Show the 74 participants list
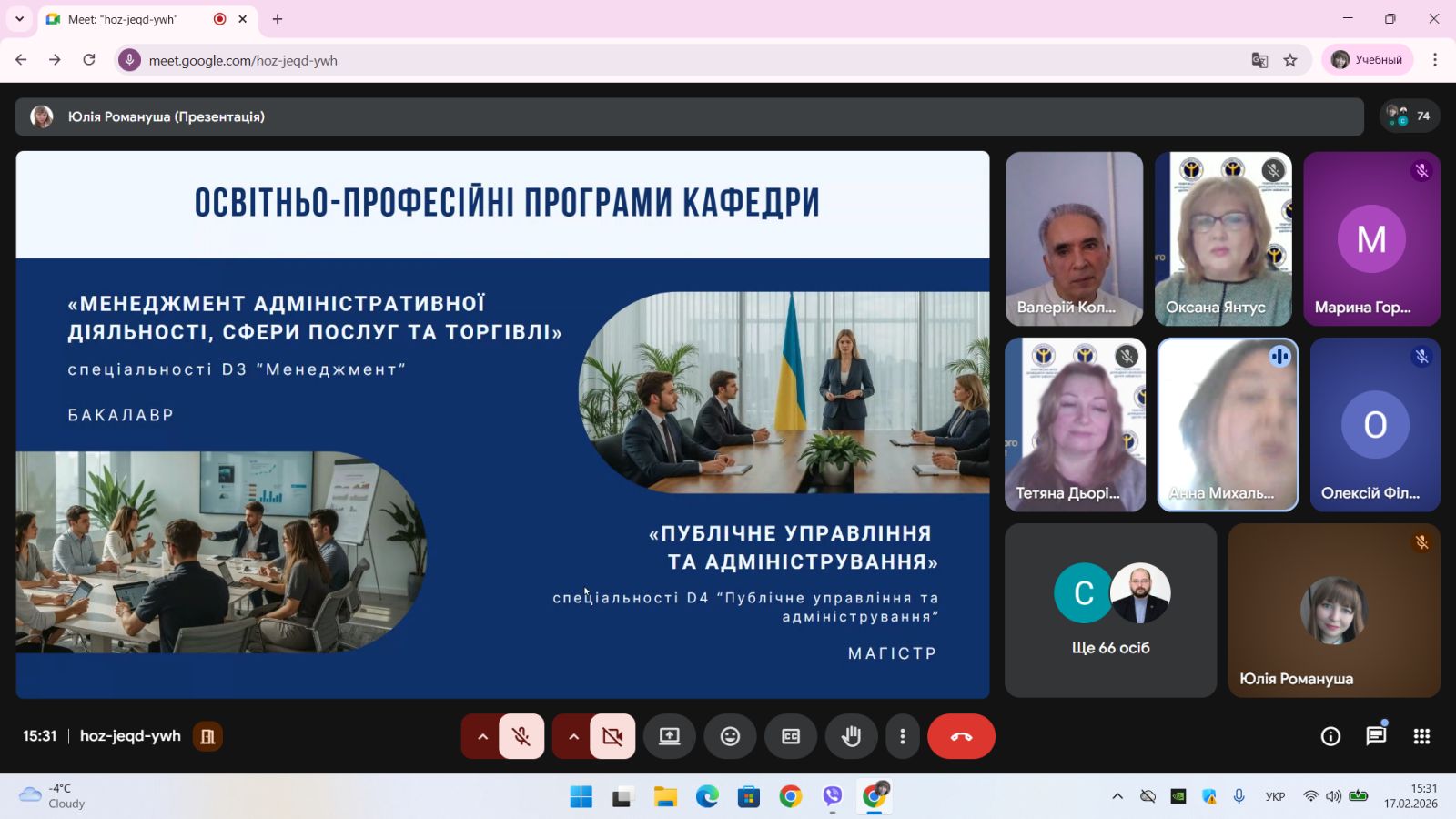The height and width of the screenshot is (819, 1456). pos(1409,116)
